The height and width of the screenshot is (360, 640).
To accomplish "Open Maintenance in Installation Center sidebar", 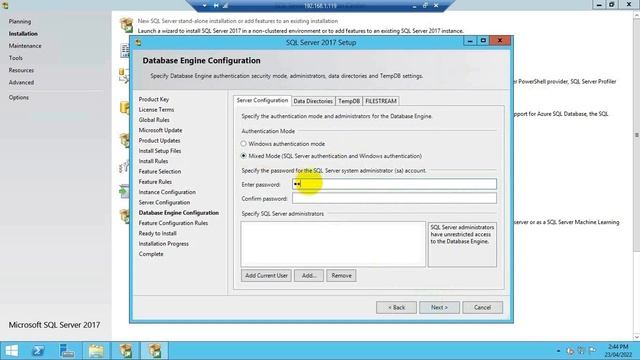I will click(25, 46).
